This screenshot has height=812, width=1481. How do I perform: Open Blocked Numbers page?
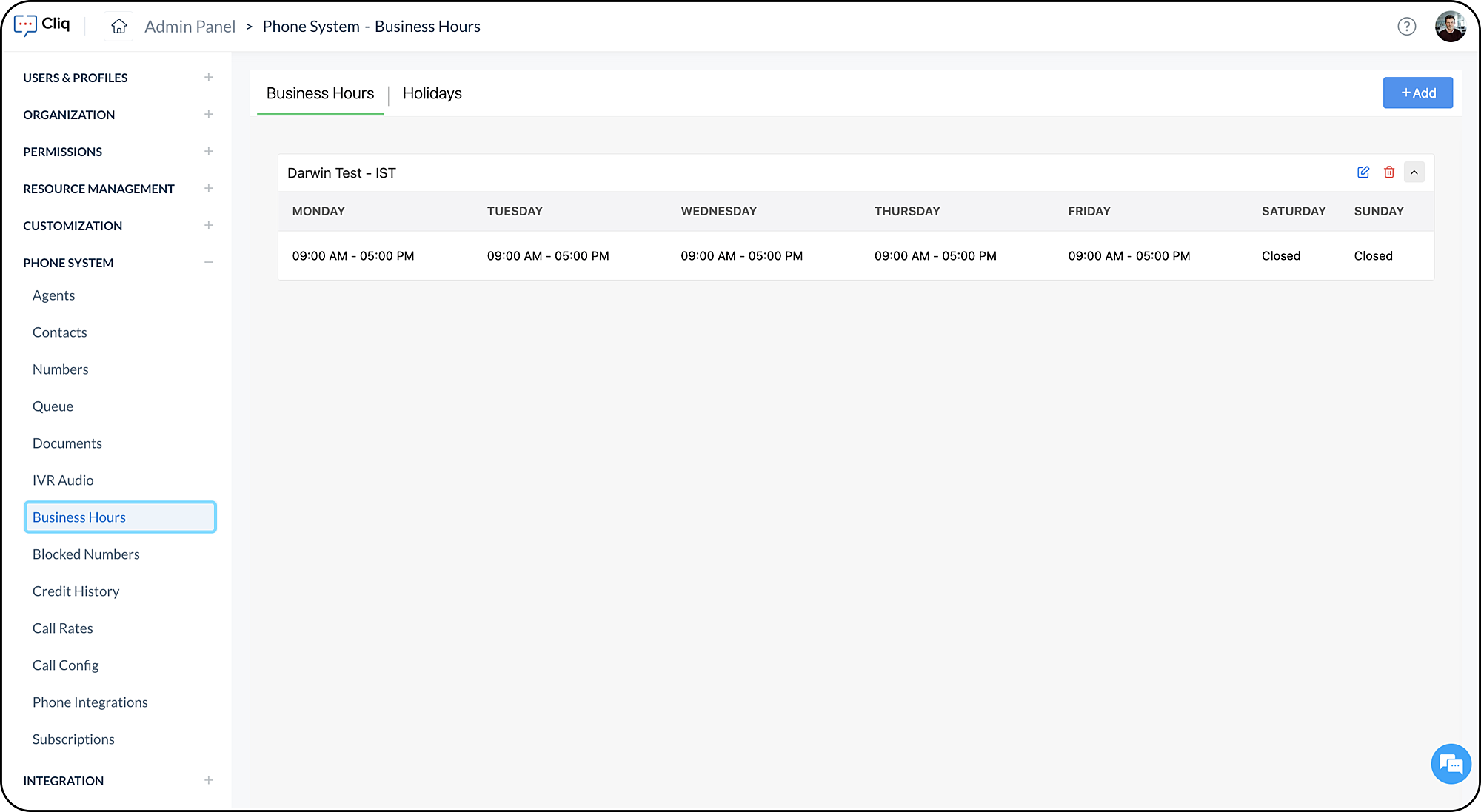pyautogui.click(x=86, y=554)
